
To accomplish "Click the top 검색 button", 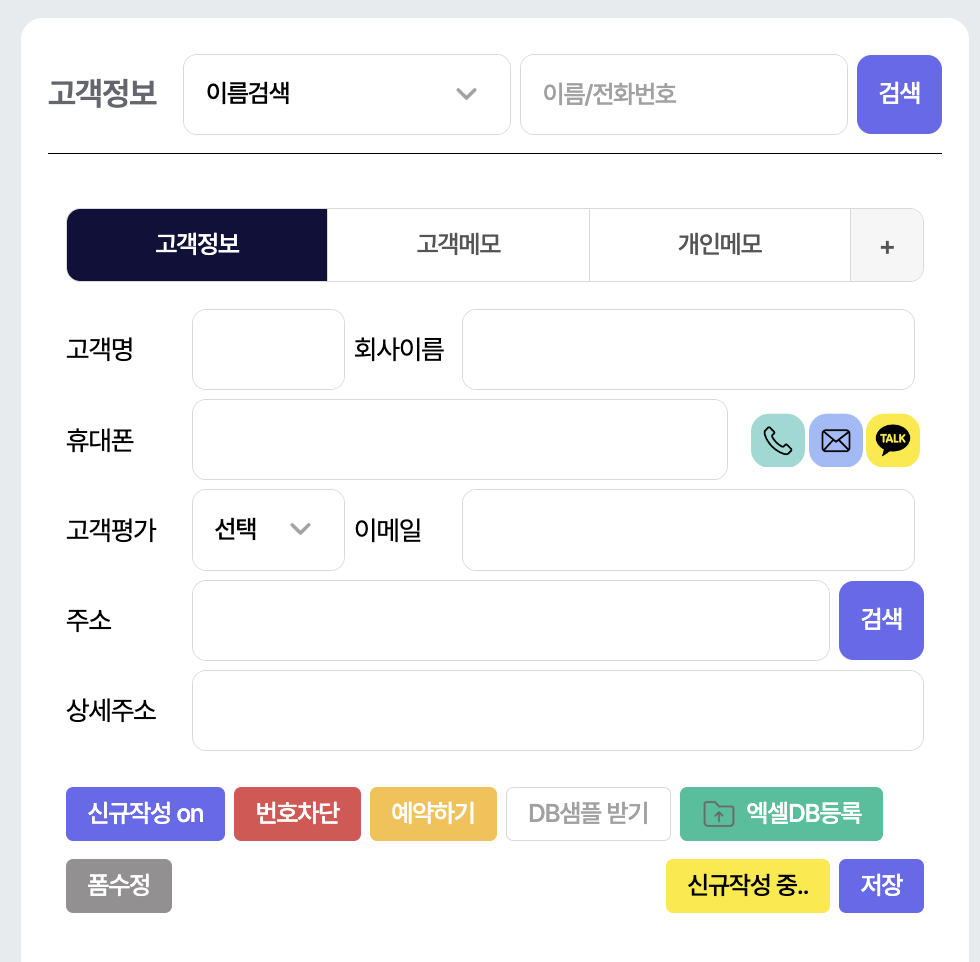I will click(899, 94).
